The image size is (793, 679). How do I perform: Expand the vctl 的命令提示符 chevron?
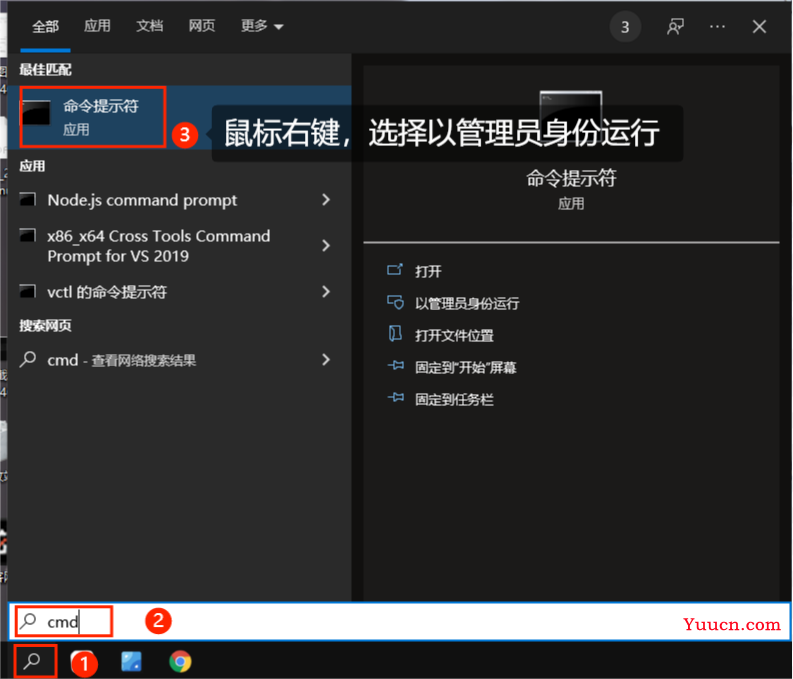coord(326,292)
